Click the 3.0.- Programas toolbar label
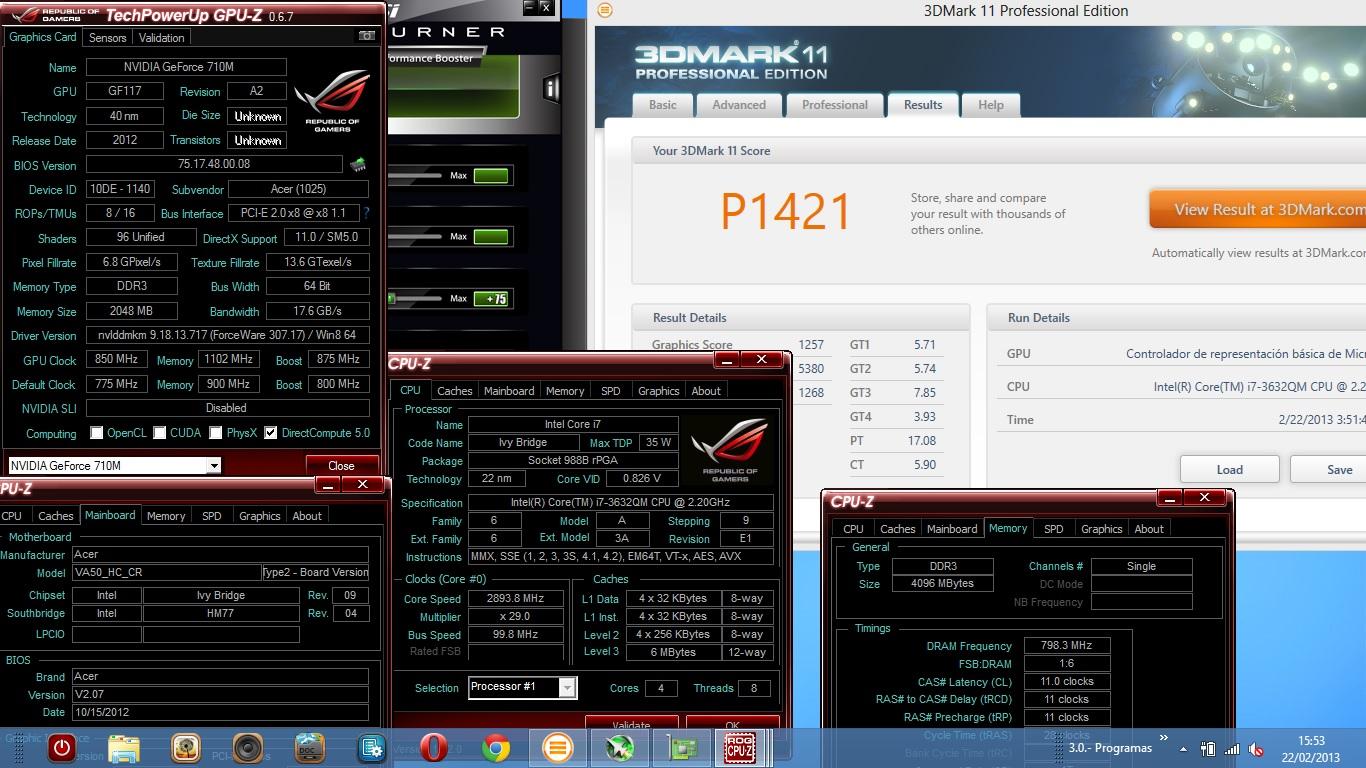 pyautogui.click(x=1110, y=748)
